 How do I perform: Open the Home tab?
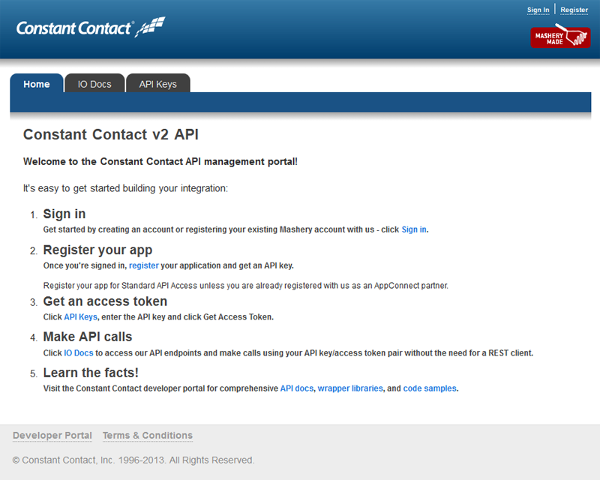(37, 84)
